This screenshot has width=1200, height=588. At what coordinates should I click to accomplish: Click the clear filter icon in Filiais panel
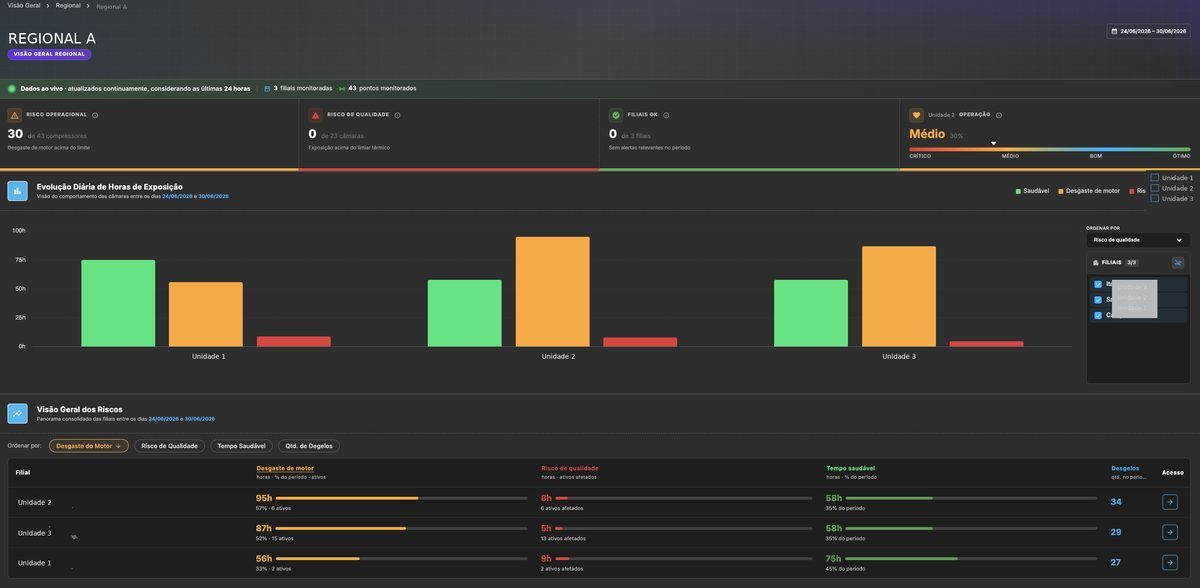pos(1178,263)
